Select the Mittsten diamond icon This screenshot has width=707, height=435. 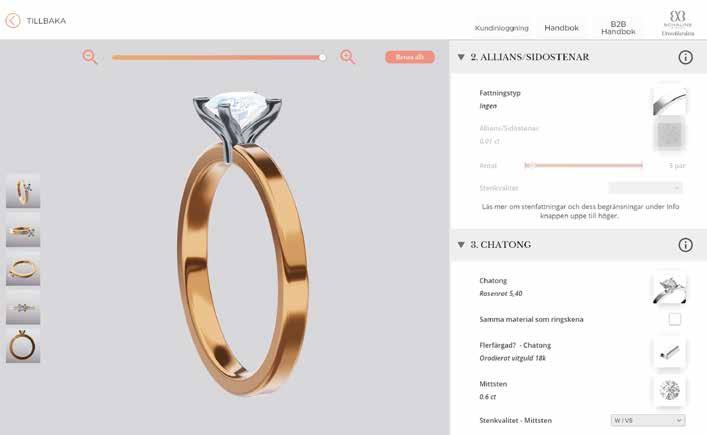(x=670, y=390)
